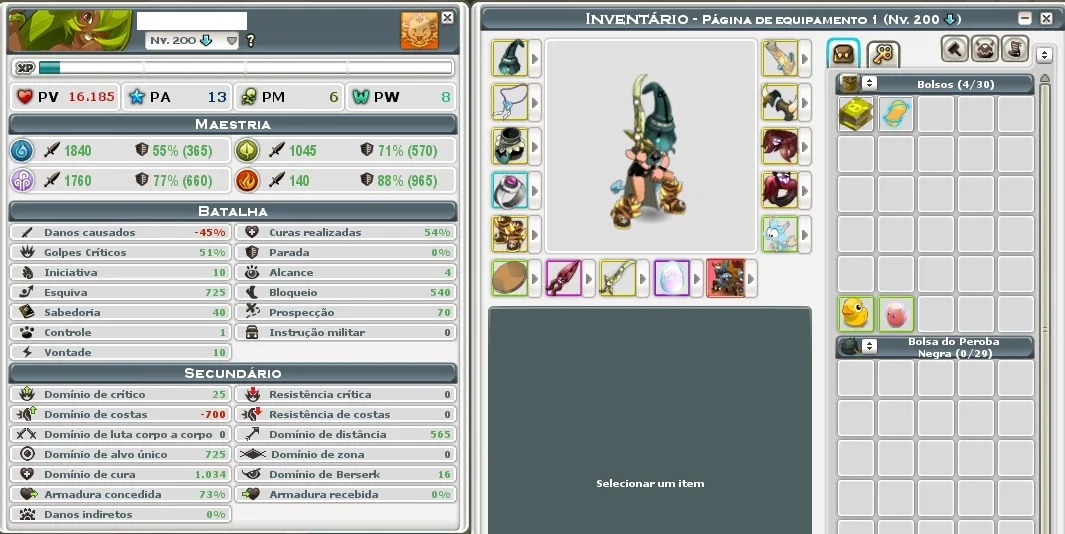This screenshot has height=534, width=1065.
Task: Select the black ring with red tentacles
Action: [780, 190]
